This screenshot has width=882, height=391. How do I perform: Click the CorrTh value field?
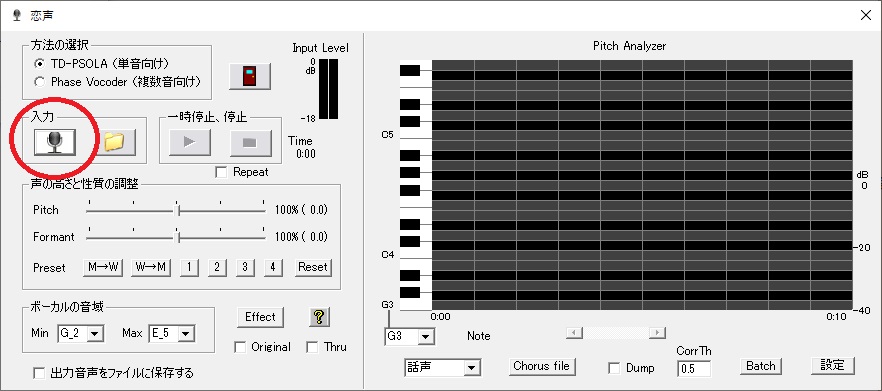click(x=694, y=369)
